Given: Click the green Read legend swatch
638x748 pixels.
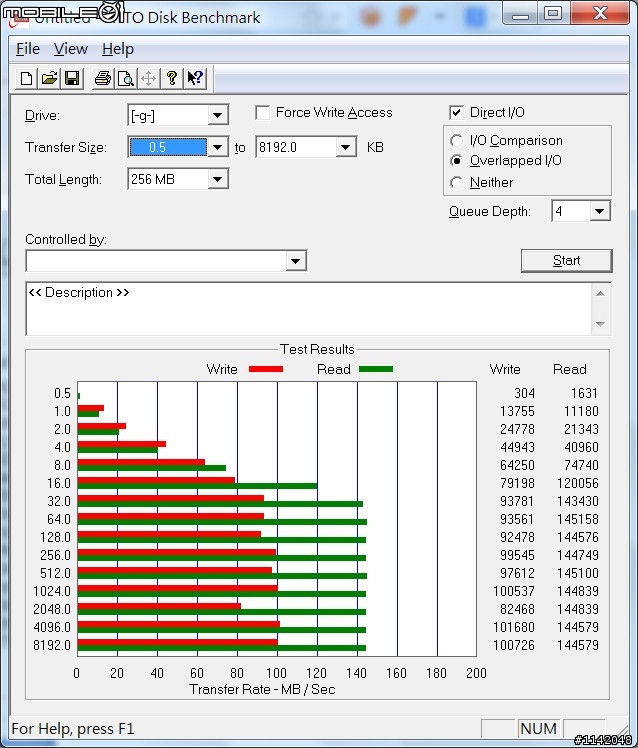Looking at the screenshot, I should click(x=376, y=369).
